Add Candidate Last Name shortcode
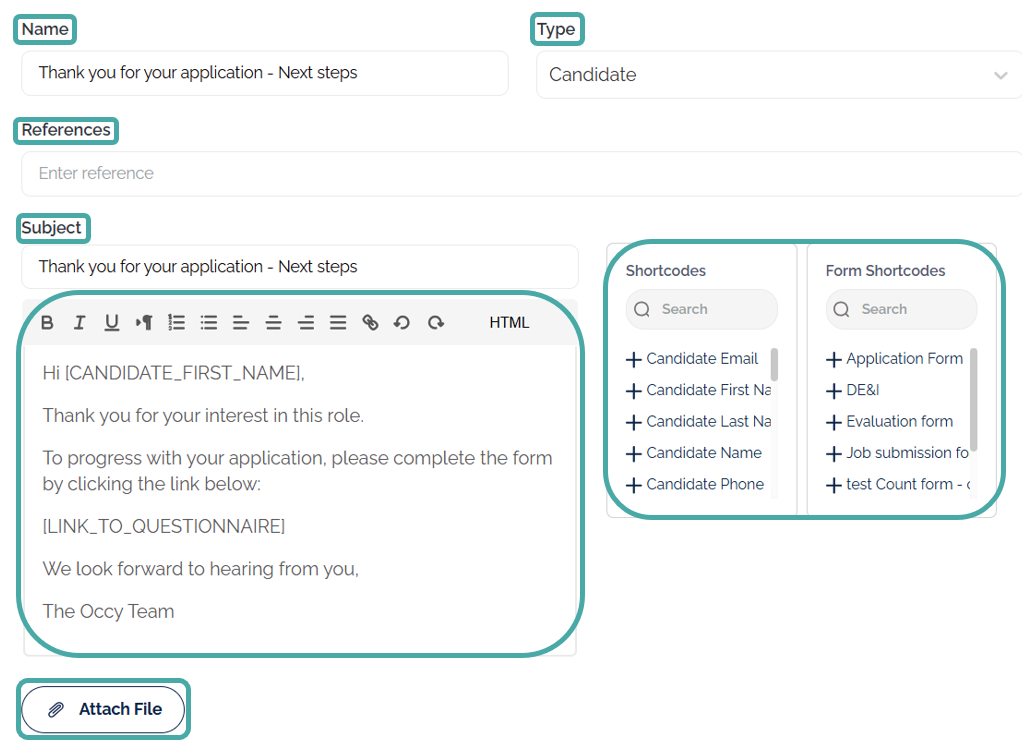The image size is (1022, 744). tap(698, 421)
